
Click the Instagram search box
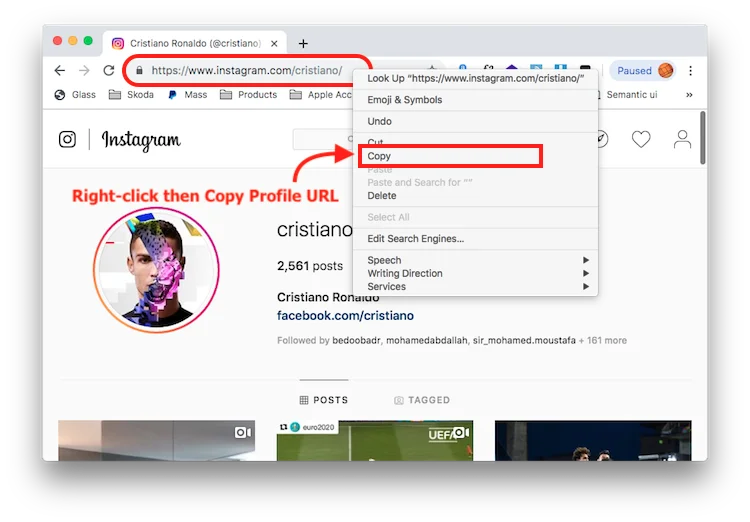323,139
